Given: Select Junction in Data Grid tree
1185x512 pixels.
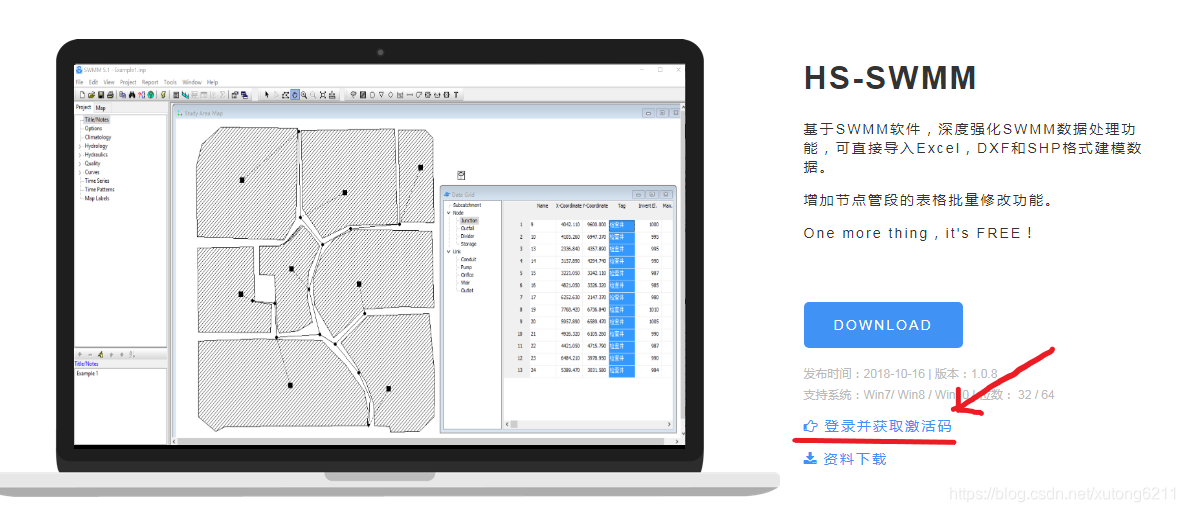Looking at the screenshot, I should point(469,221).
